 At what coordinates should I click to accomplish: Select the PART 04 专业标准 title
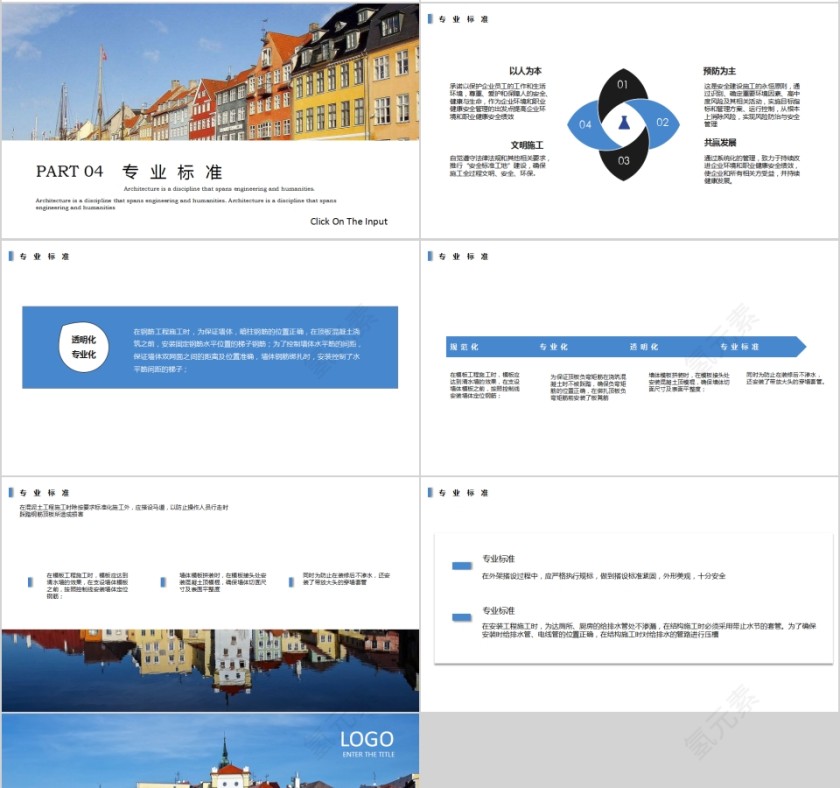128,171
